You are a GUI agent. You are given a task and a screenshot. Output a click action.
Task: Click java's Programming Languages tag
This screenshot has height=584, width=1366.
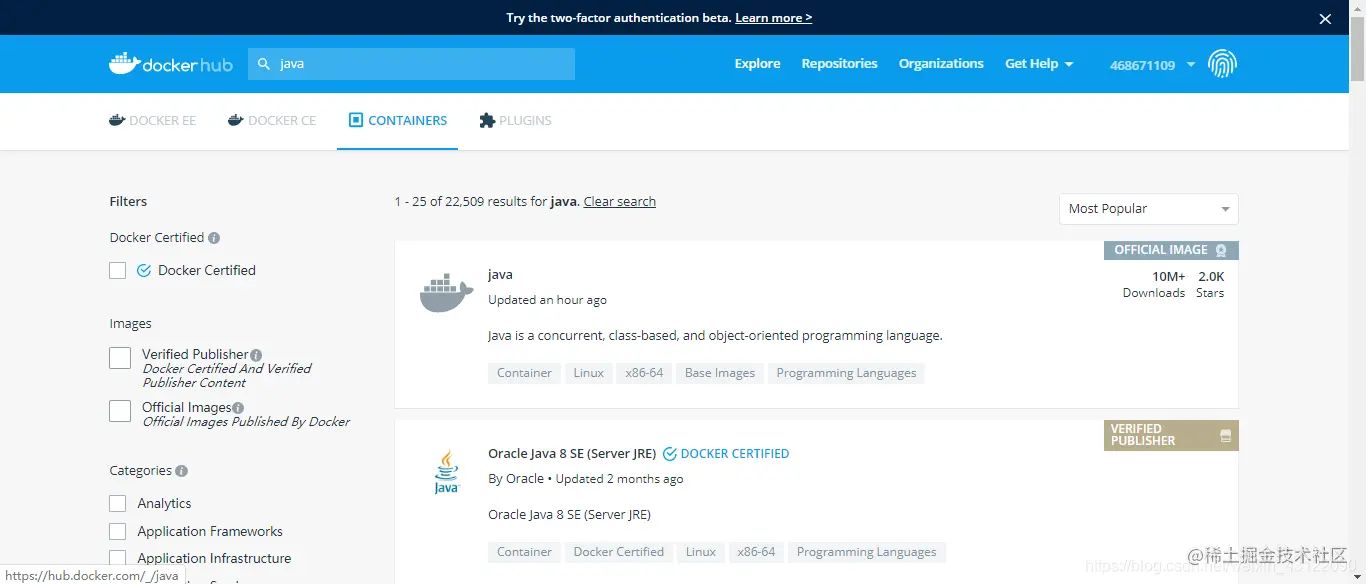pos(846,373)
